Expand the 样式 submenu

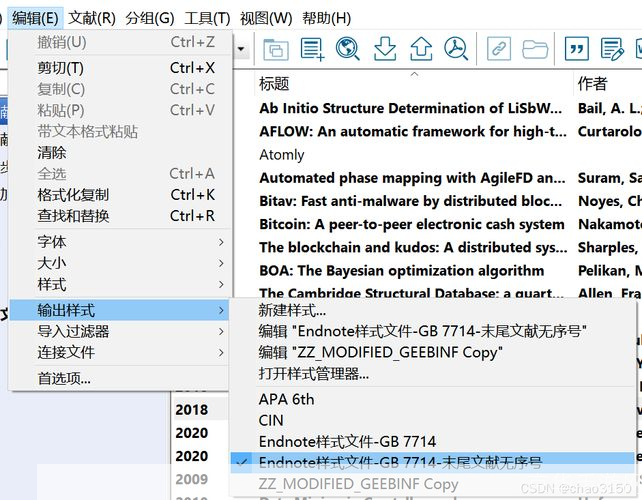click(x=120, y=285)
